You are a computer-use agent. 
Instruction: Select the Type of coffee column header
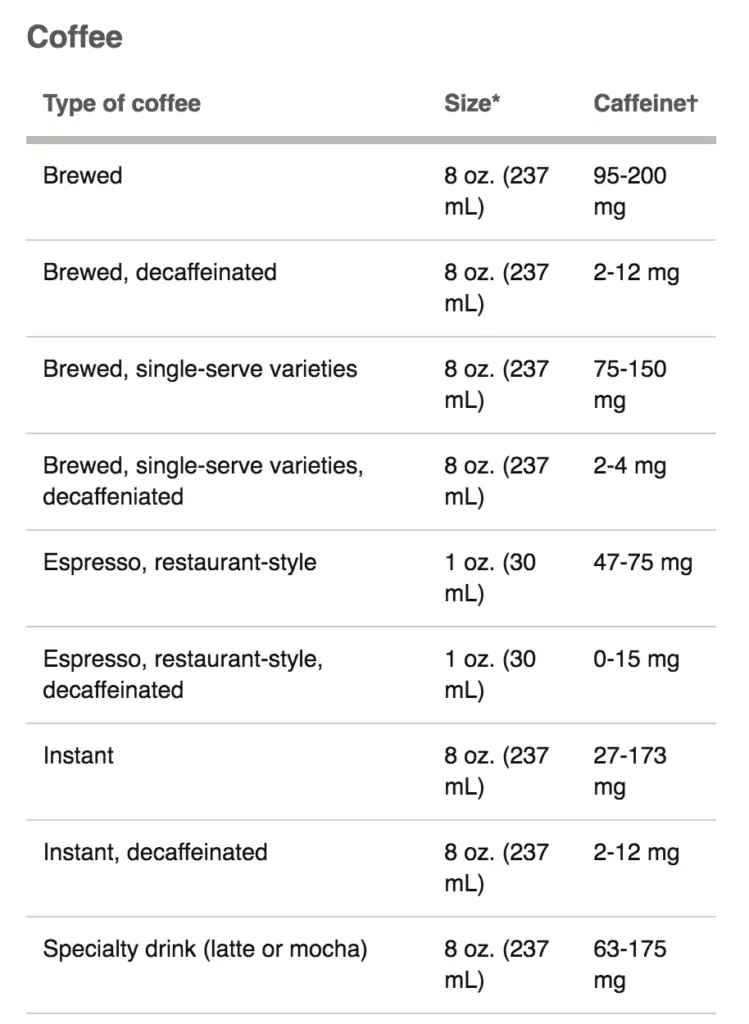tap(121, 103)
